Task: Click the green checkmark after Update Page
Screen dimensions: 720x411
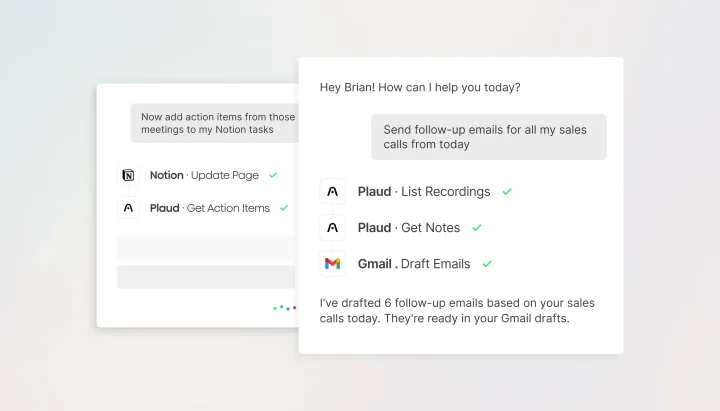Action: (x=273, y=175)
